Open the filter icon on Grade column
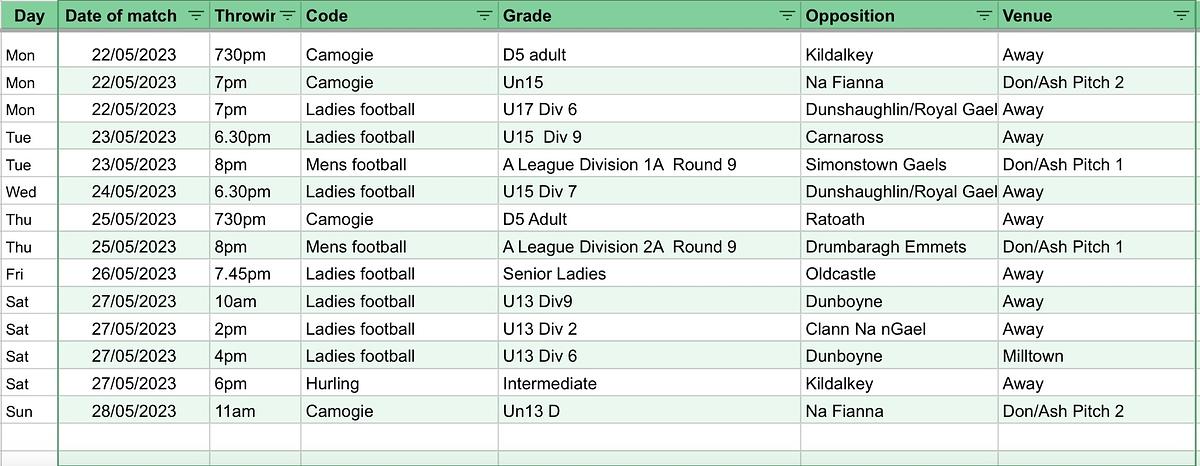 [x=788, y=16]
